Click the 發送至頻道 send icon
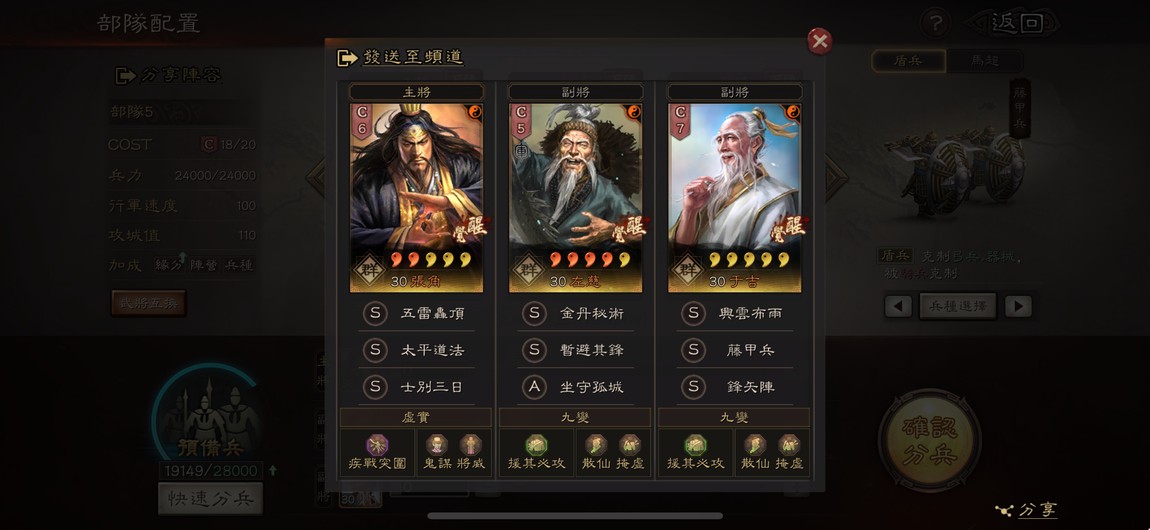 (347, 58)
